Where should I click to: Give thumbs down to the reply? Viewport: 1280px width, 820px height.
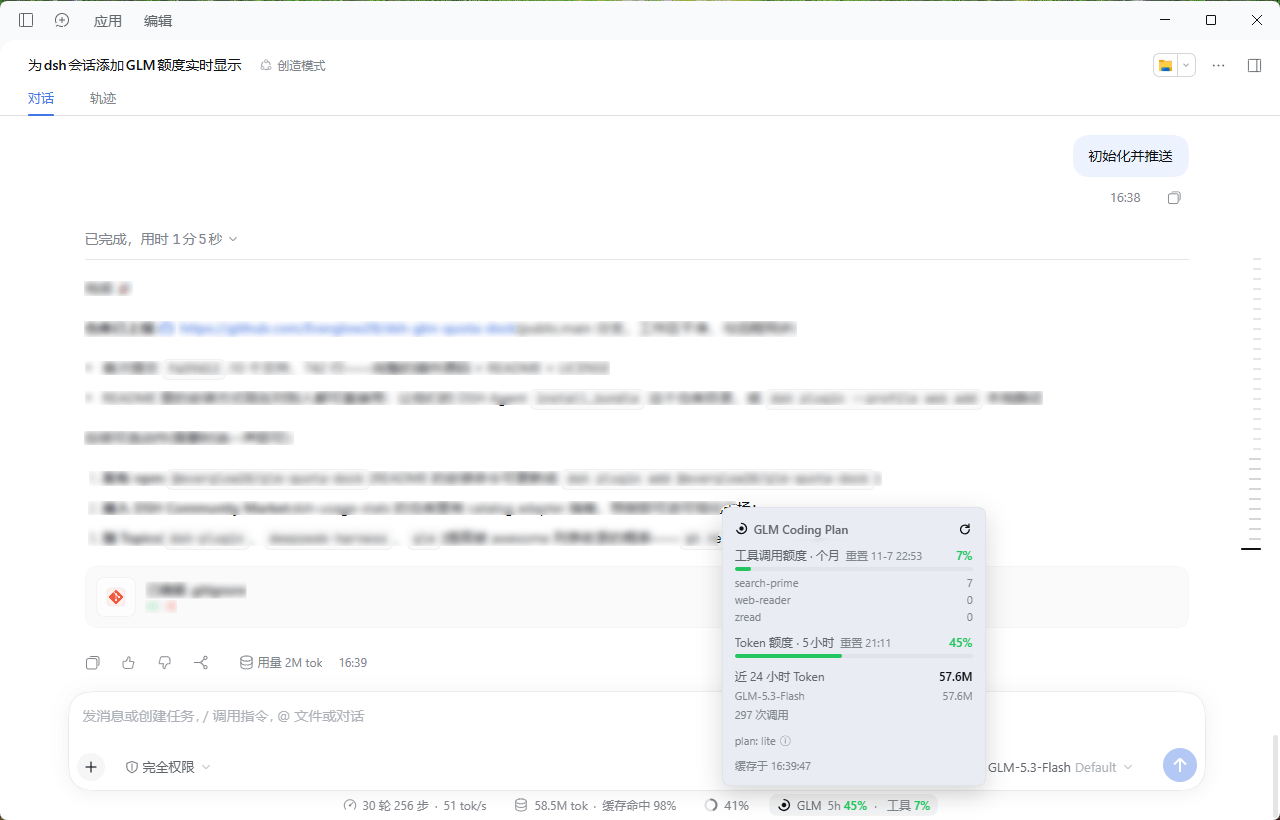pyautogui.click(x=165, y=662)
